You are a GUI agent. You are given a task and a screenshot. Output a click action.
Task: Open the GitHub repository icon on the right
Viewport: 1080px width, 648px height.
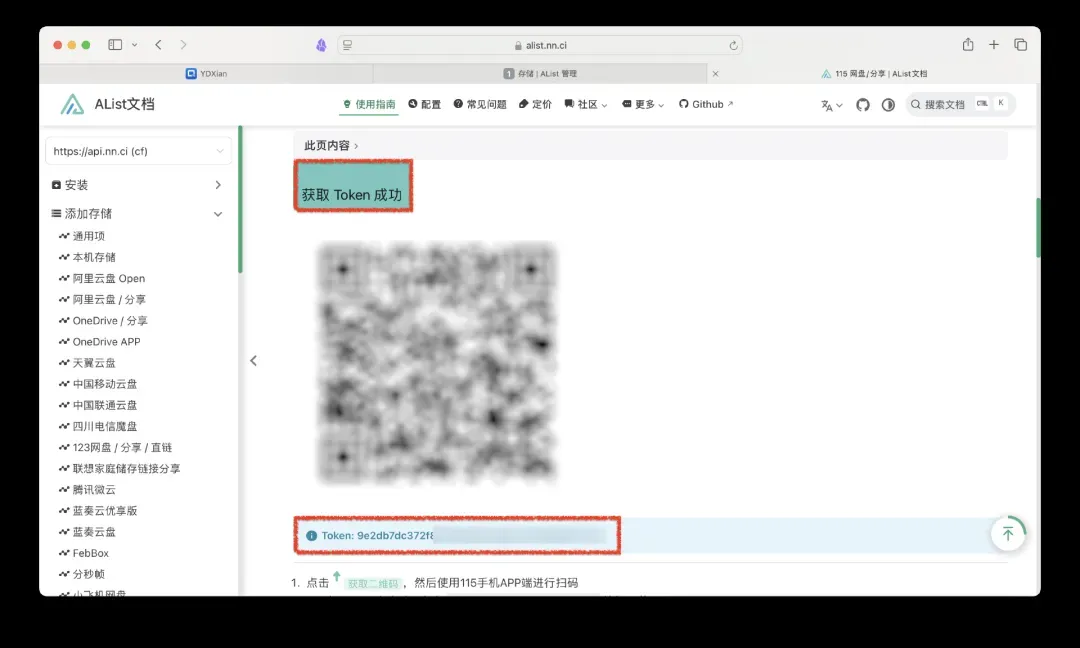point(863,105)
